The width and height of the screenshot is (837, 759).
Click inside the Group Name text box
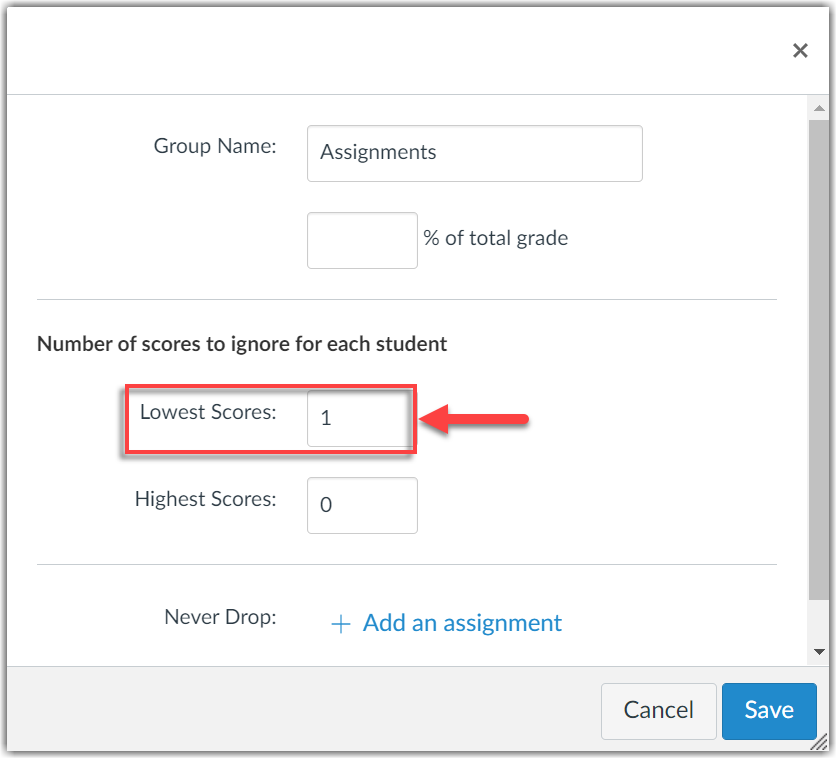pos(474,153)
